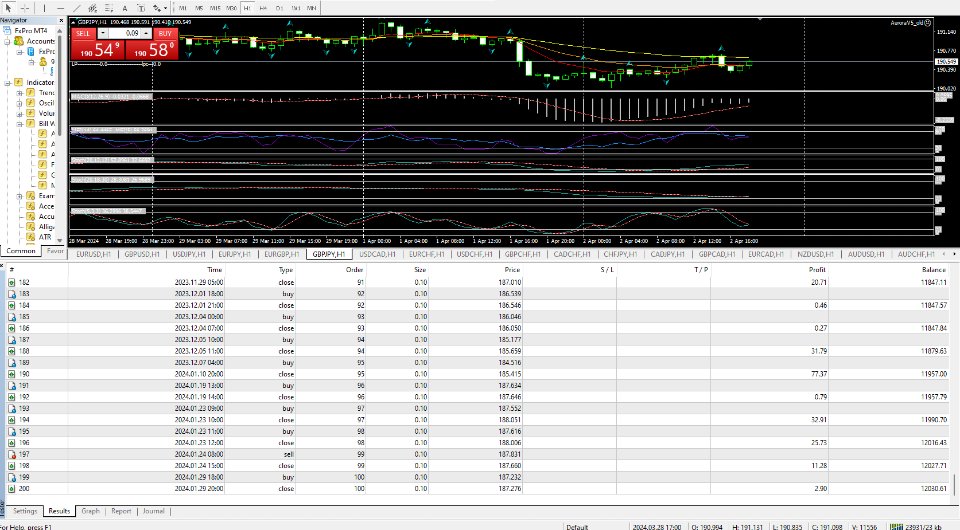960x530 pixels.
Task: Open the EURUSD,H1 chart tab
Action: pos(93,254)
